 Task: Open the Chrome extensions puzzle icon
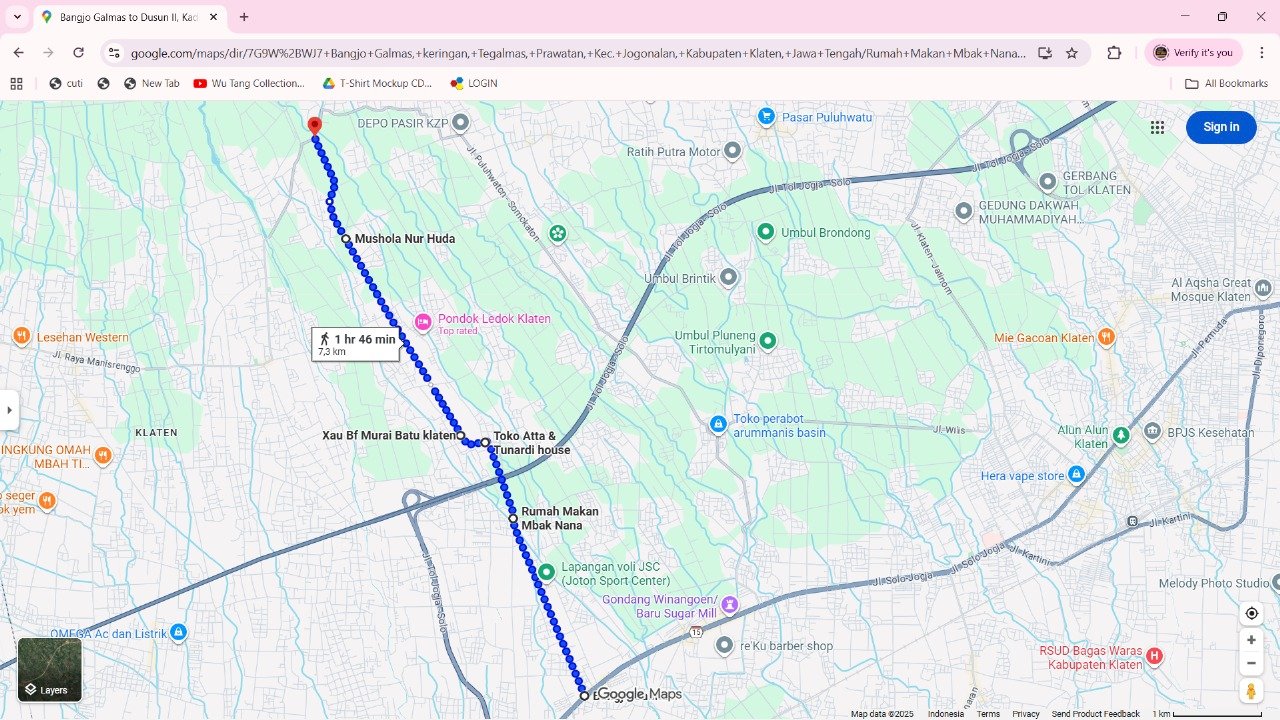tap(1114, 53)
